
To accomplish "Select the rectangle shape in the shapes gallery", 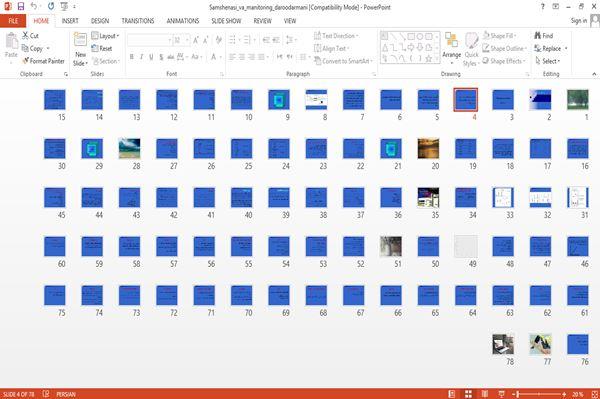I will (x=411, y=37).
